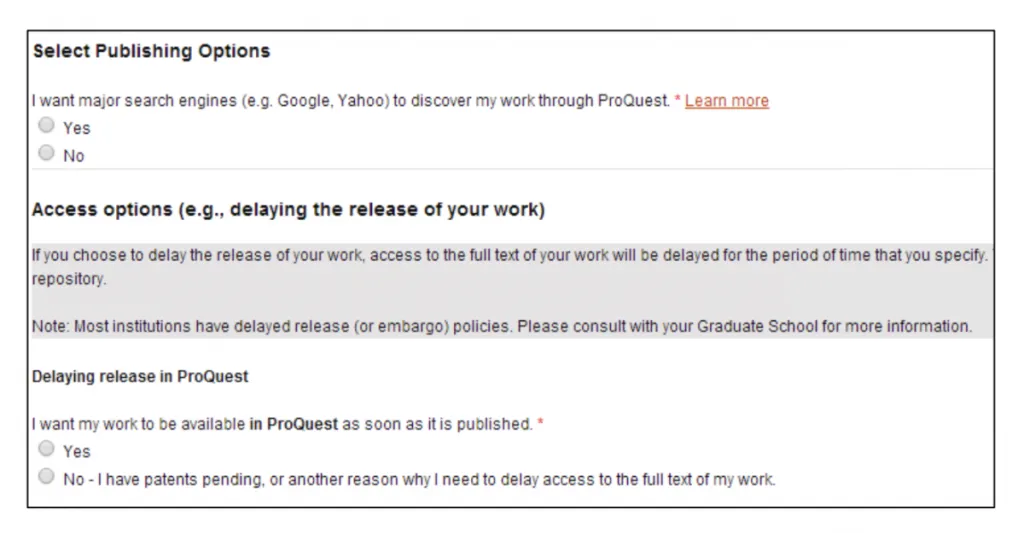Click the 'If you choose to delay' paragraph
The height and width of the screenshot is (533, 1024).
[x=500, y=255]
